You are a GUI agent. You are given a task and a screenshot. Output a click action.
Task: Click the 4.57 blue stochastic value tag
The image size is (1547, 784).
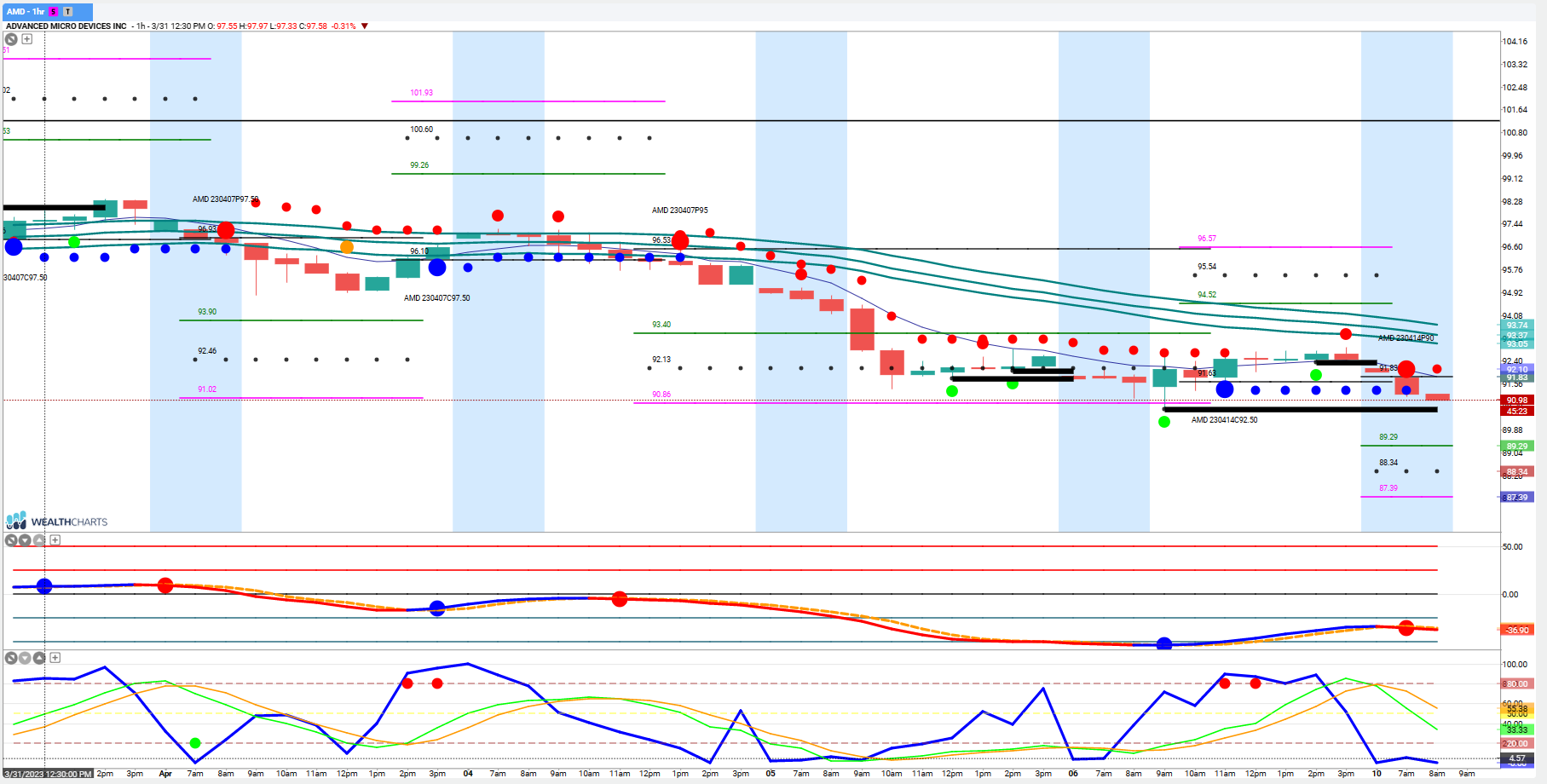tap(1516, 758)
